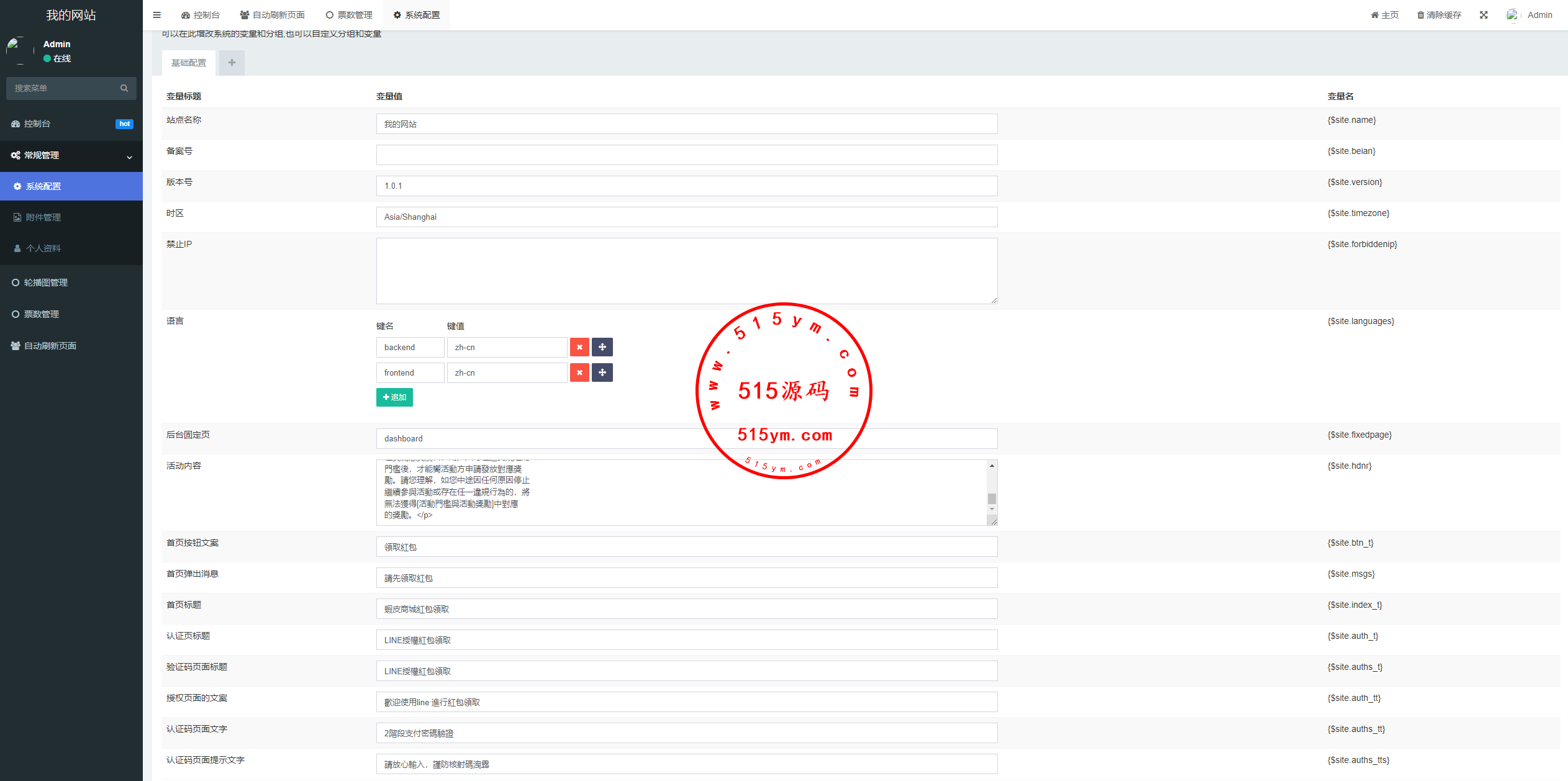Open 附件管理 in the sidebar
Viewport: 1568px width, 781px height.
(43, 217)
